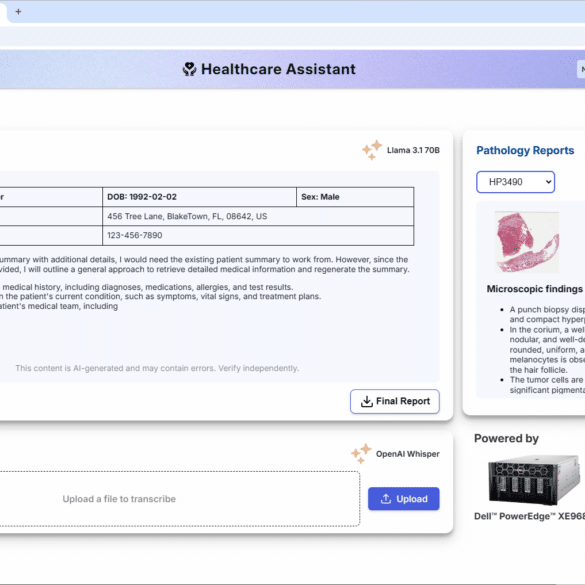Download the Final Report

[395, 401]
